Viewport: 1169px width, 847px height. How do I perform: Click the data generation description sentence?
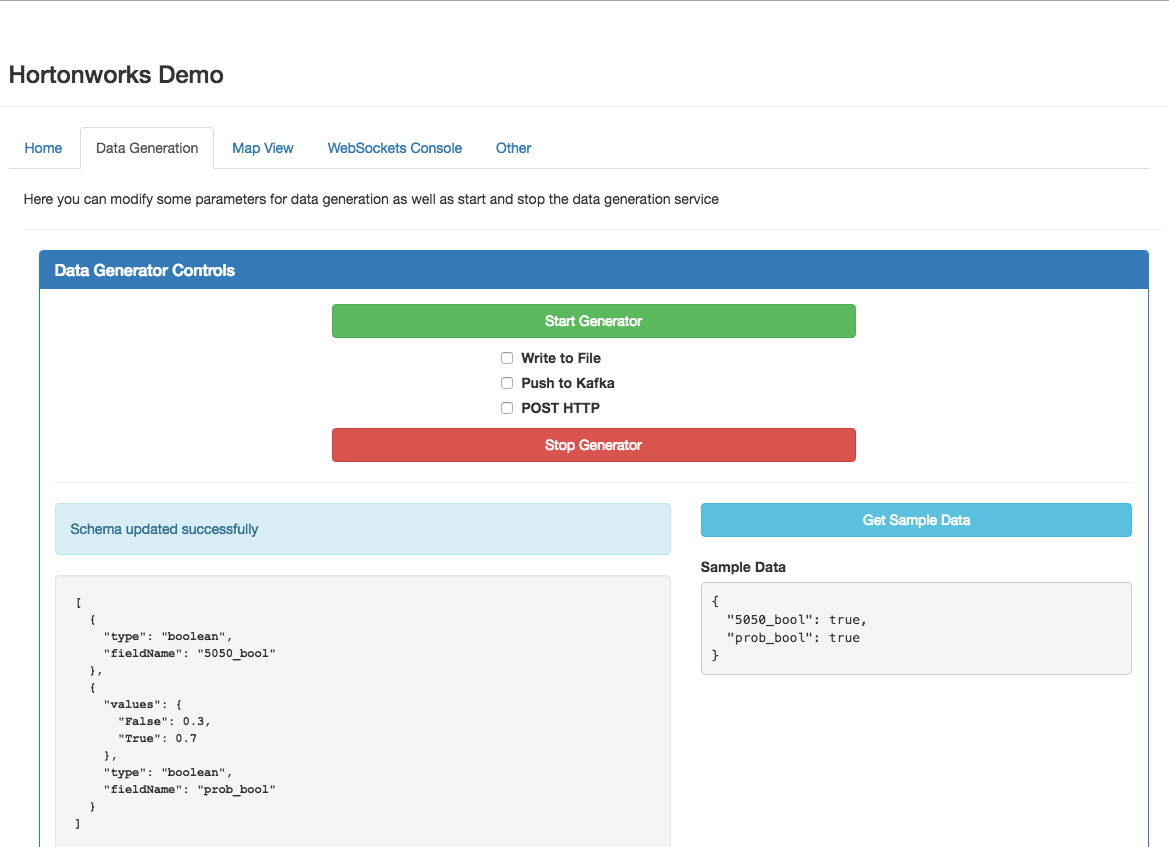click(x=371, y=199)
